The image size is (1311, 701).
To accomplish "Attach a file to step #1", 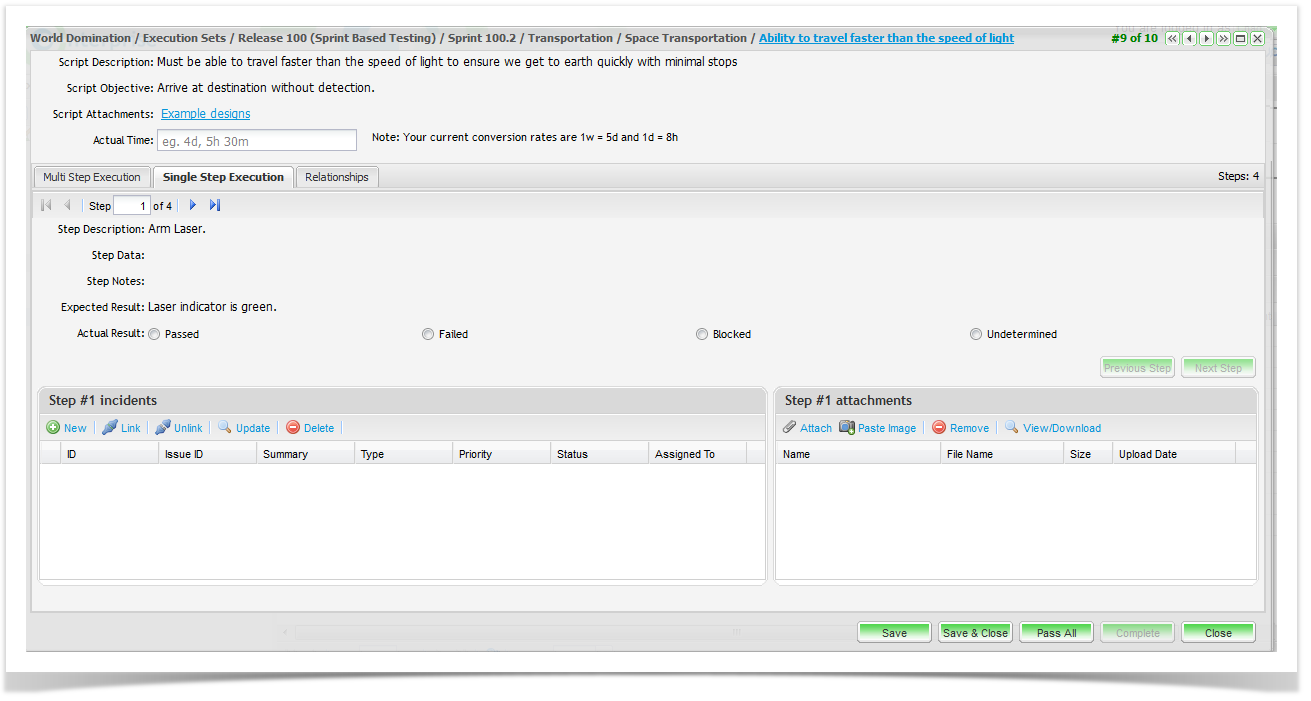I will pyautogui.click(x=806, y=428).
